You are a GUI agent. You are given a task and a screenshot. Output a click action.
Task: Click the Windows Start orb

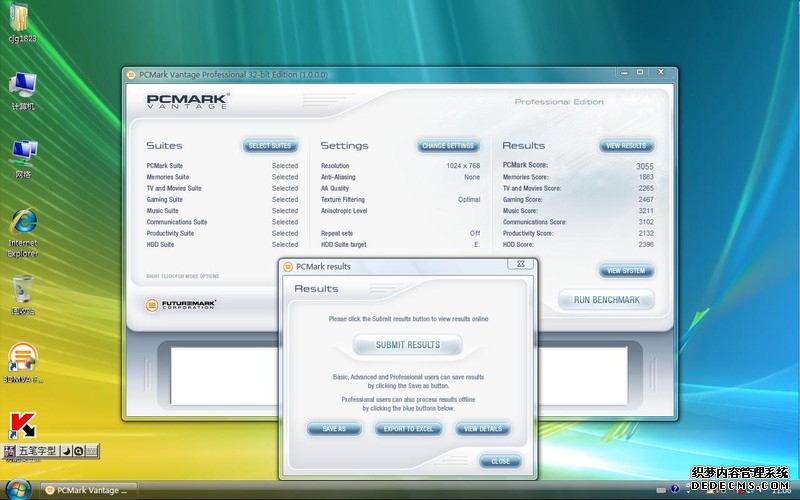pyautogui.click(x=18, y=489)
